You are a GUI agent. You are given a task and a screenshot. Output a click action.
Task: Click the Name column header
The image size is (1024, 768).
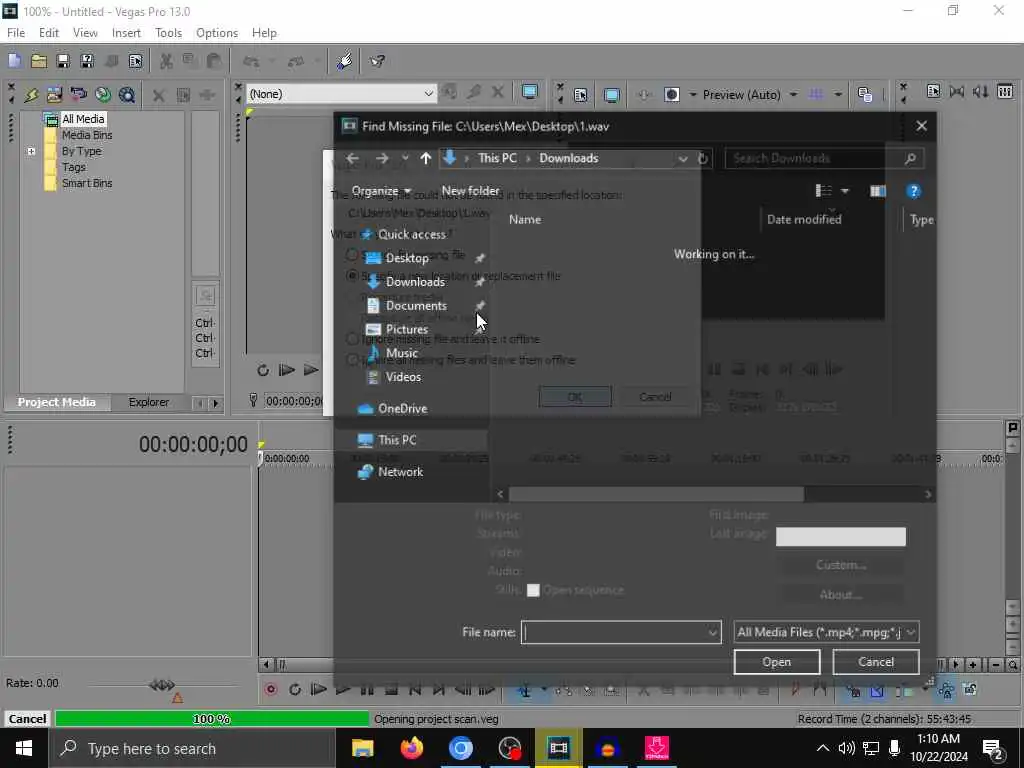tap(524, 219)
